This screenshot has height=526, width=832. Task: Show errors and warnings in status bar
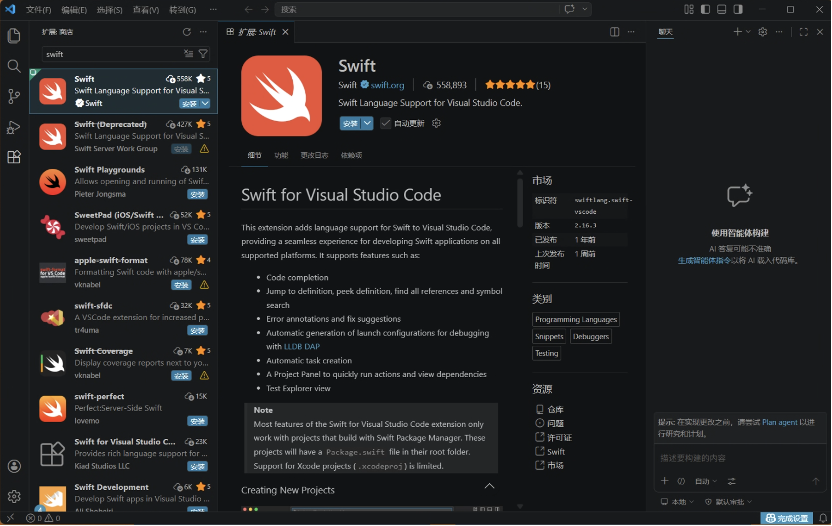[44, 518]
